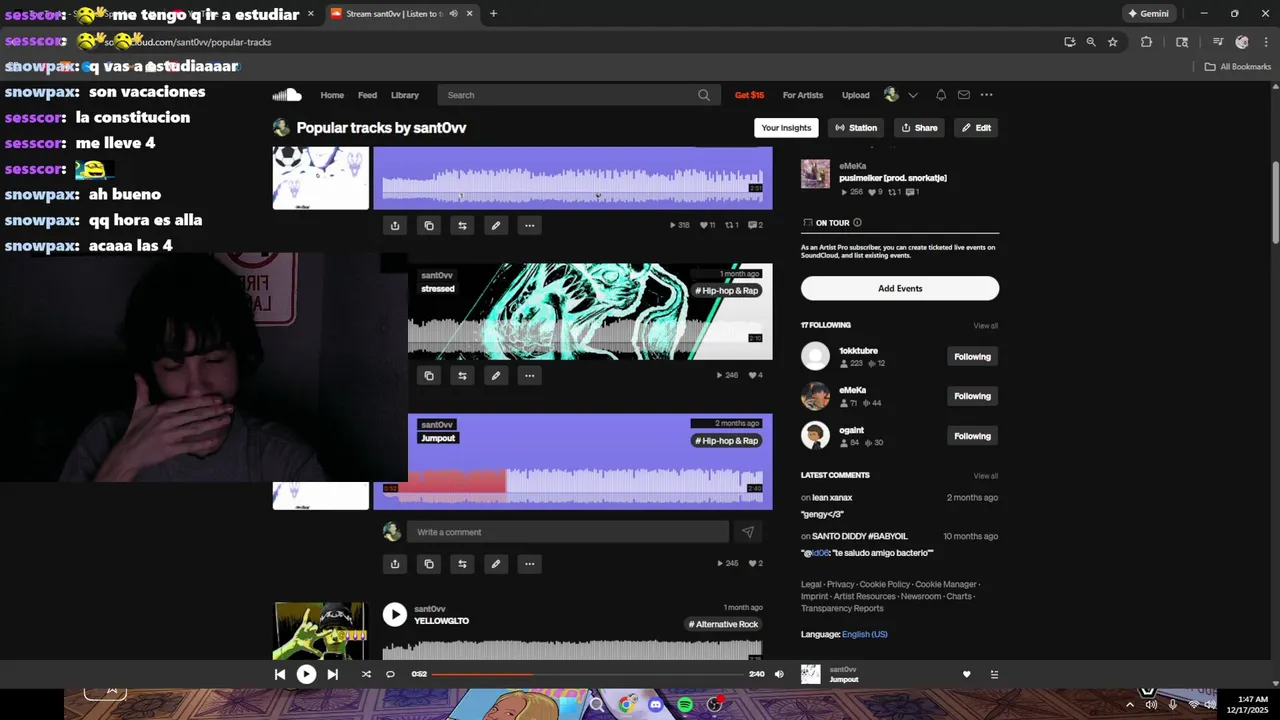Open more options for 318-plays track
The width and height of the screenshot is (1280, 720).
(x=530, y=225)
